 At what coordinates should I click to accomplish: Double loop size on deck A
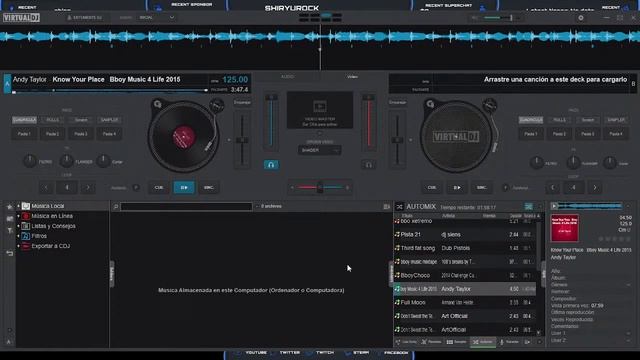(88, 187)
